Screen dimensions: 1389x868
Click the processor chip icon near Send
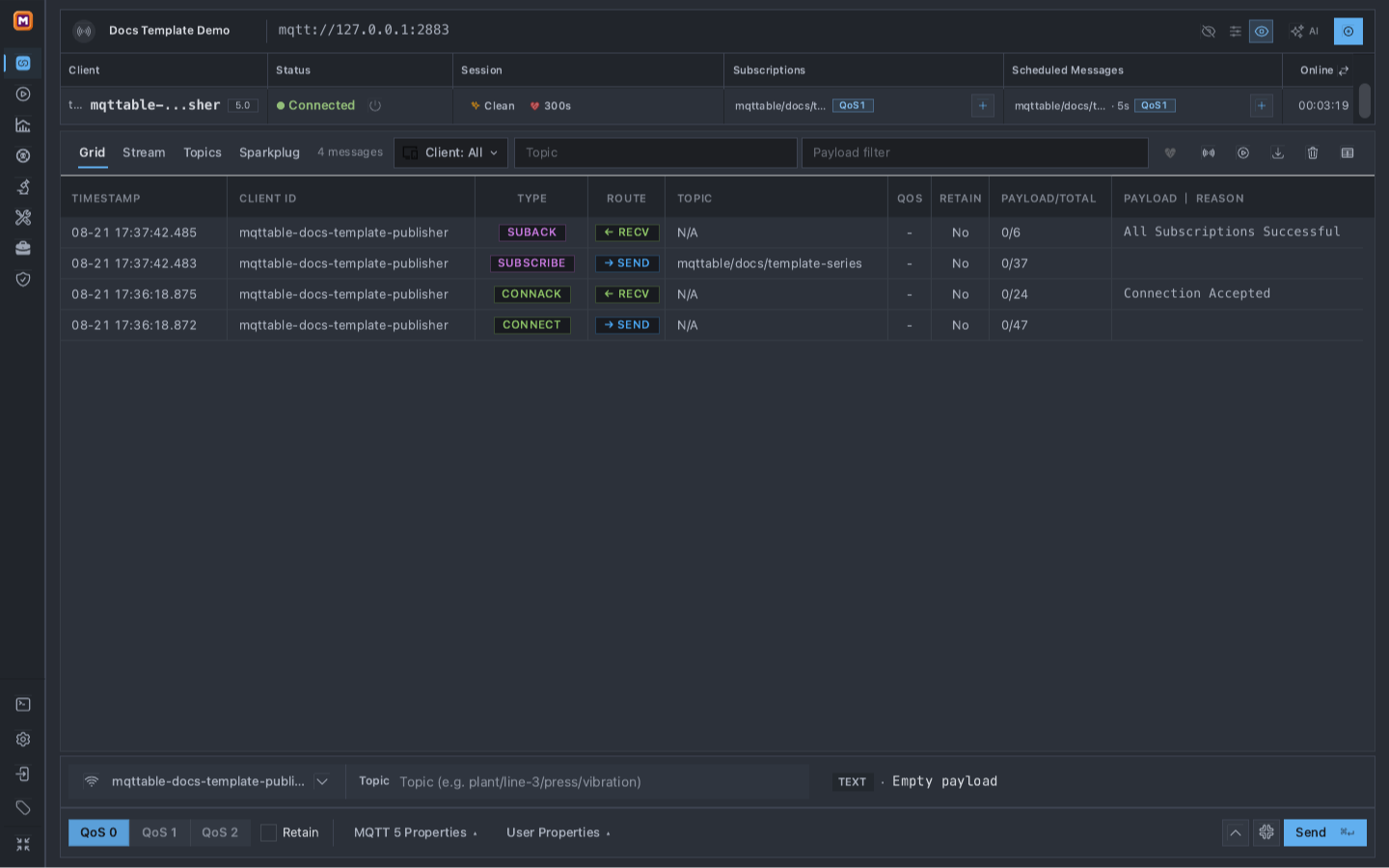coord(1266,832)
